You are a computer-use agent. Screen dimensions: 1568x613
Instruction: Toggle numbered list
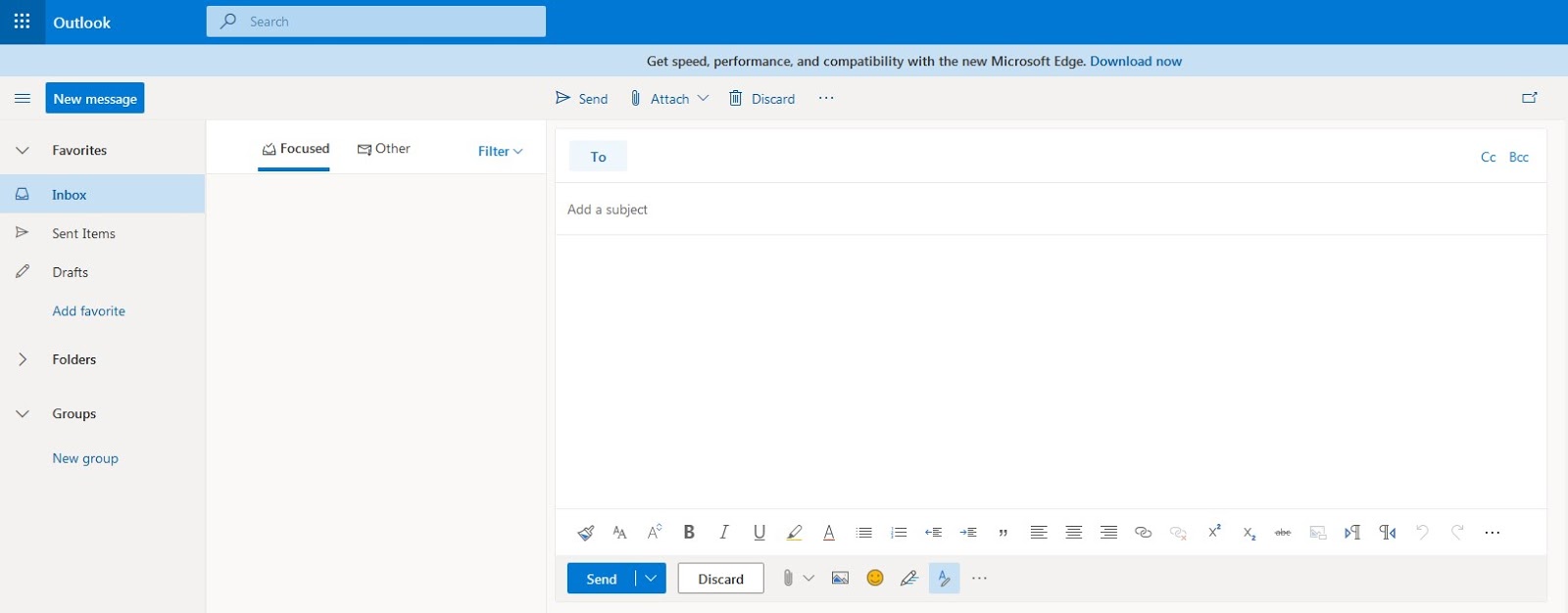(x=899, y=533)
